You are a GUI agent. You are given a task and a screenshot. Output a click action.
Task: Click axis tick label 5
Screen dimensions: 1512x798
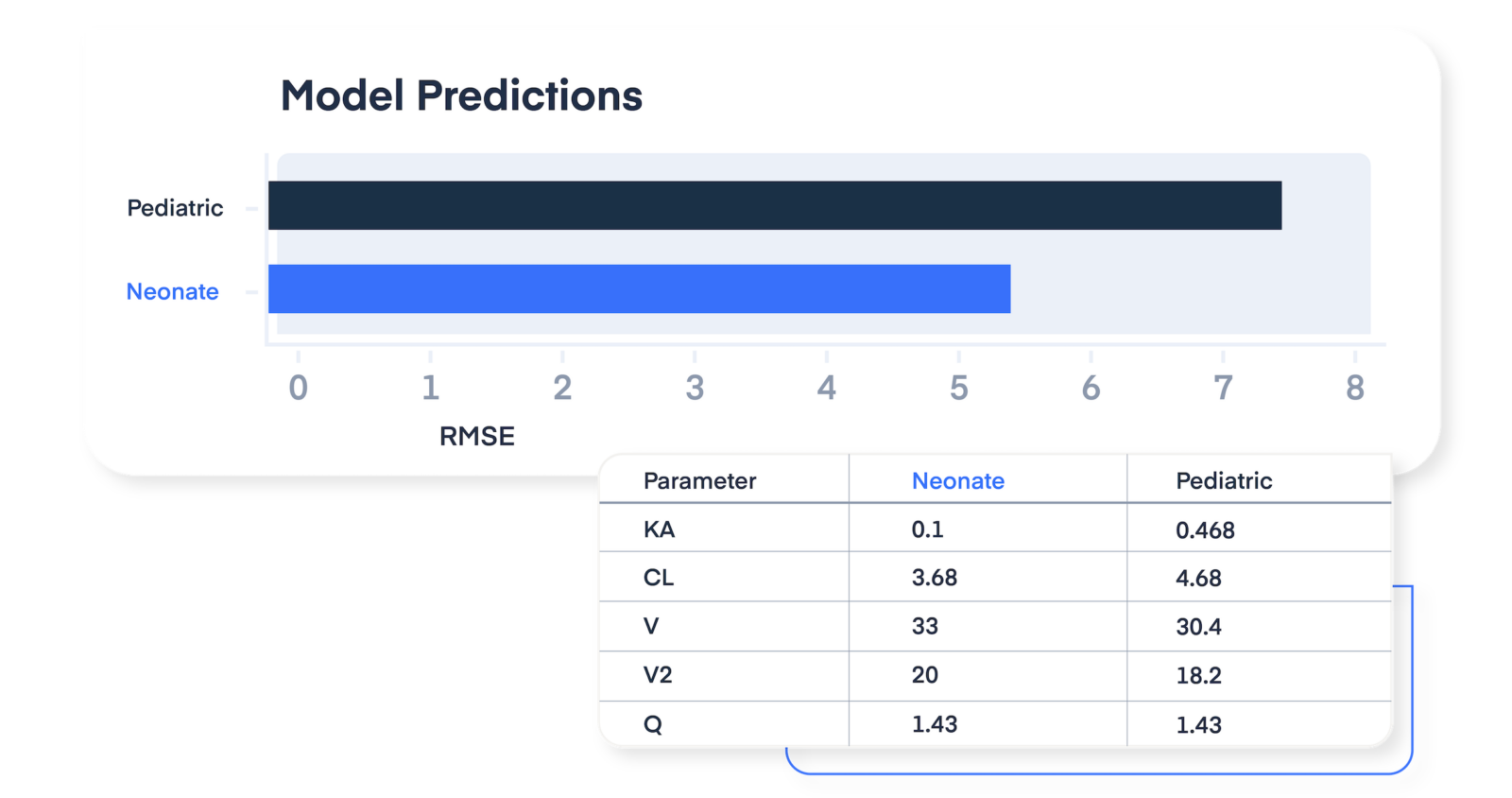tap(958, 388)
